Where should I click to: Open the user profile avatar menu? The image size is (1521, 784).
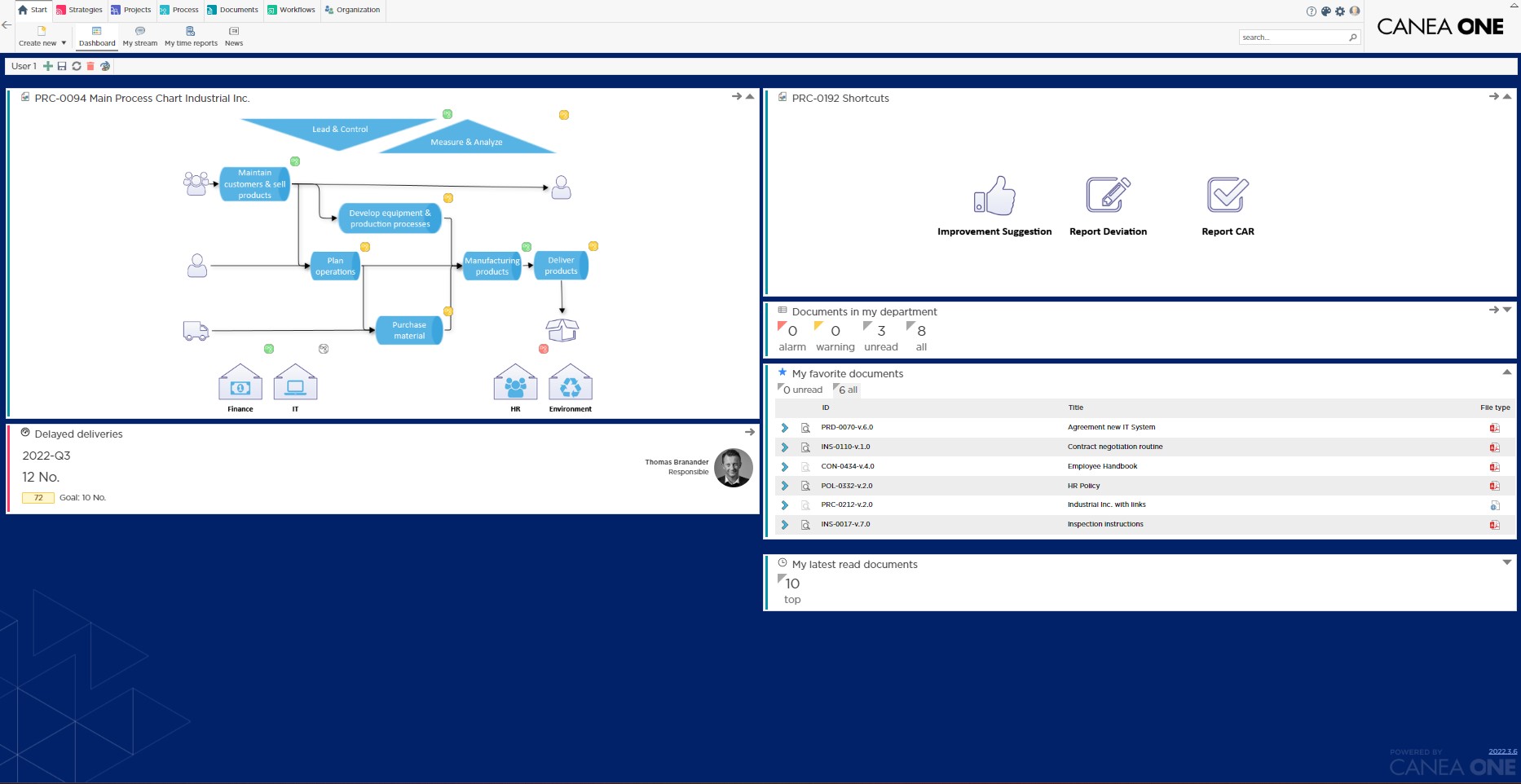click(1355, 11)
